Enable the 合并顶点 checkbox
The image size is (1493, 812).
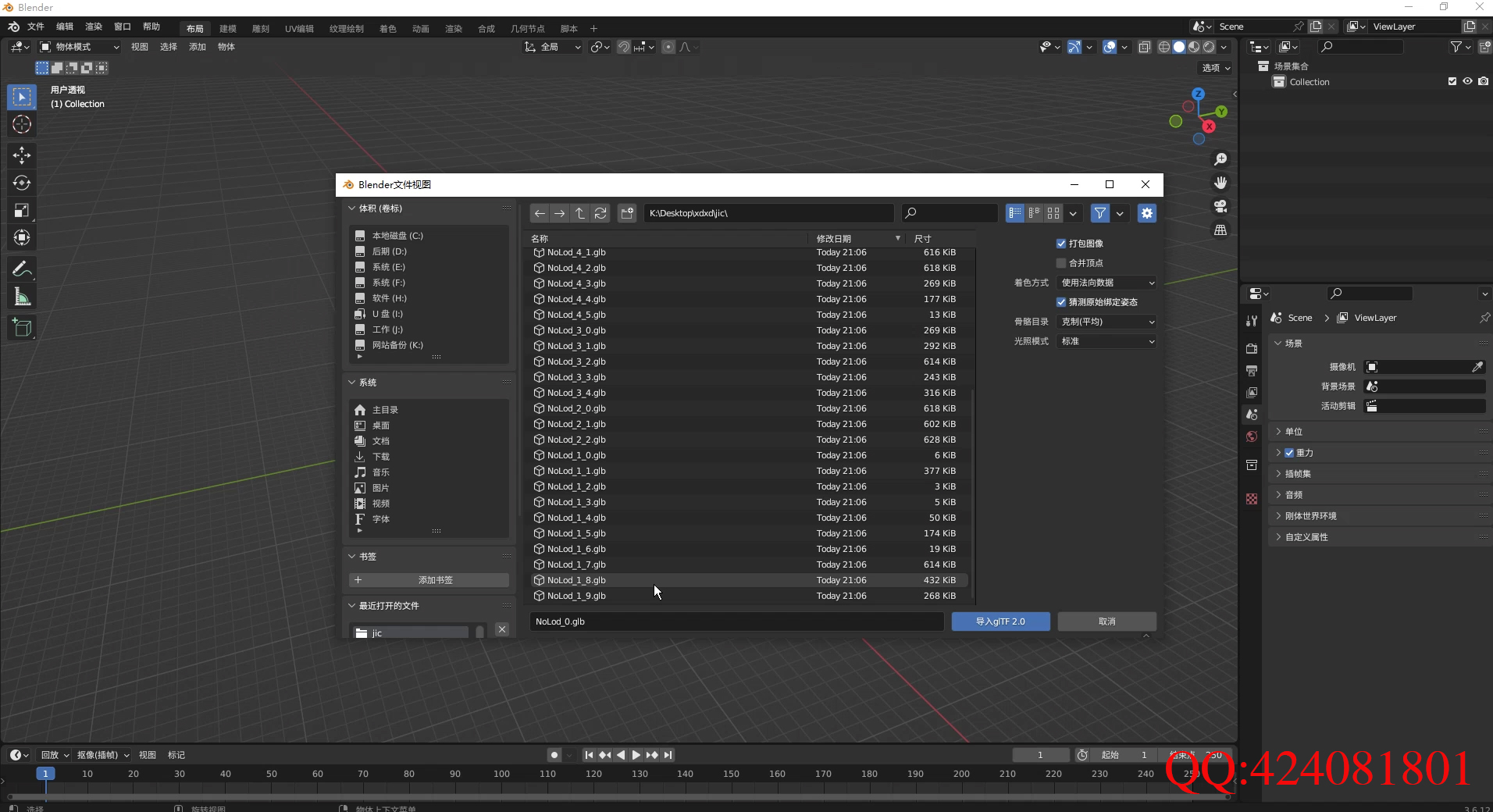click(1061, 263)
